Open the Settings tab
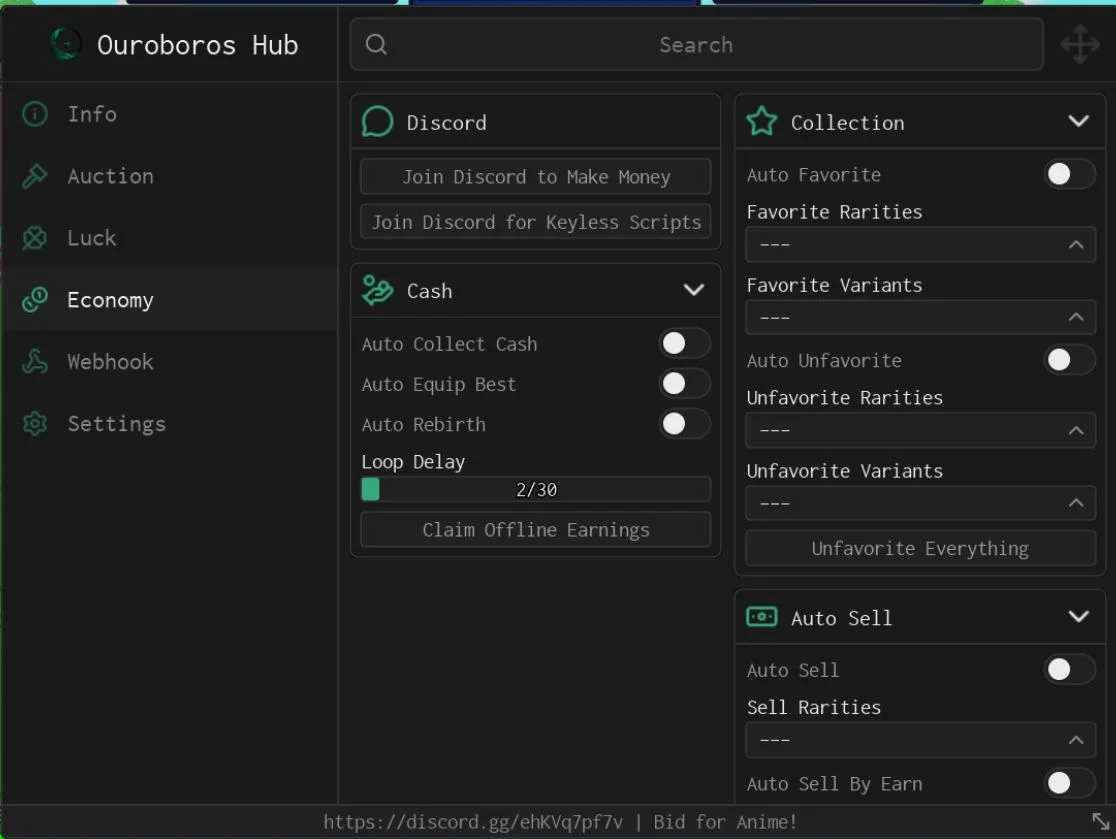This screenshot has width=1116, height=839. pos(169,423)
